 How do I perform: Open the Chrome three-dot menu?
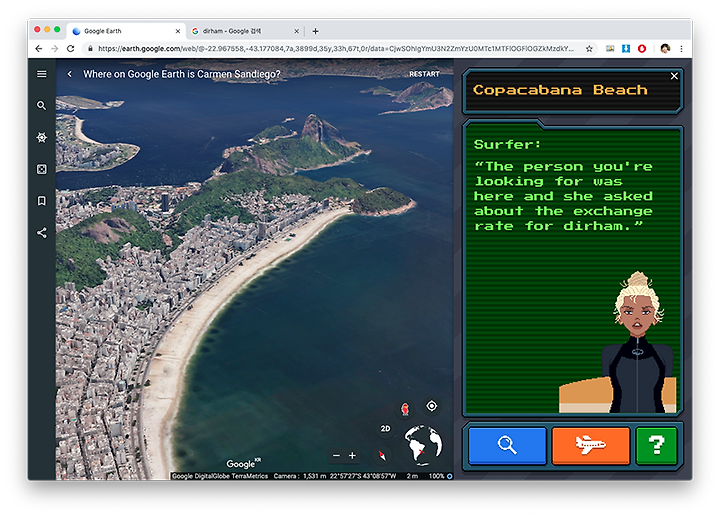point(681,48)
